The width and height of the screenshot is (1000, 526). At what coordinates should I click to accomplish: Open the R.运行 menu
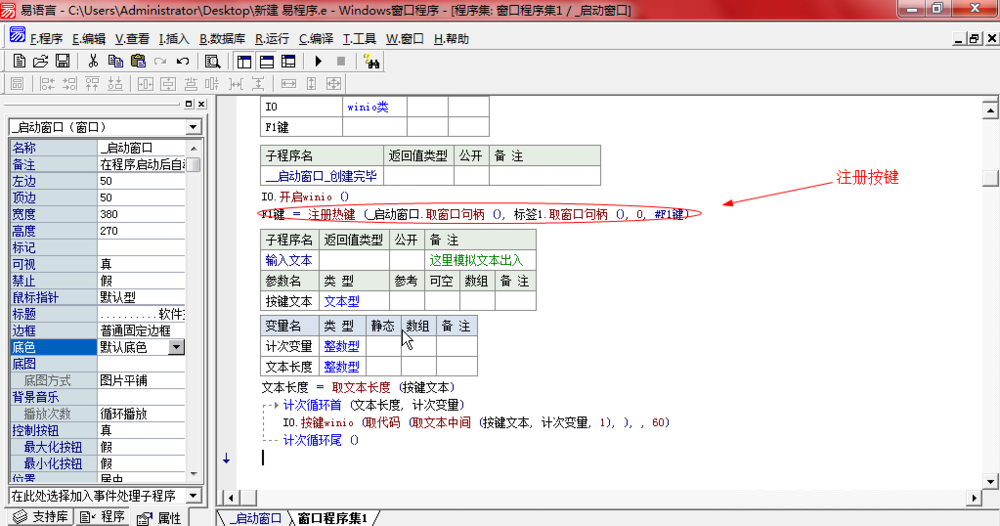click(273, 39)
